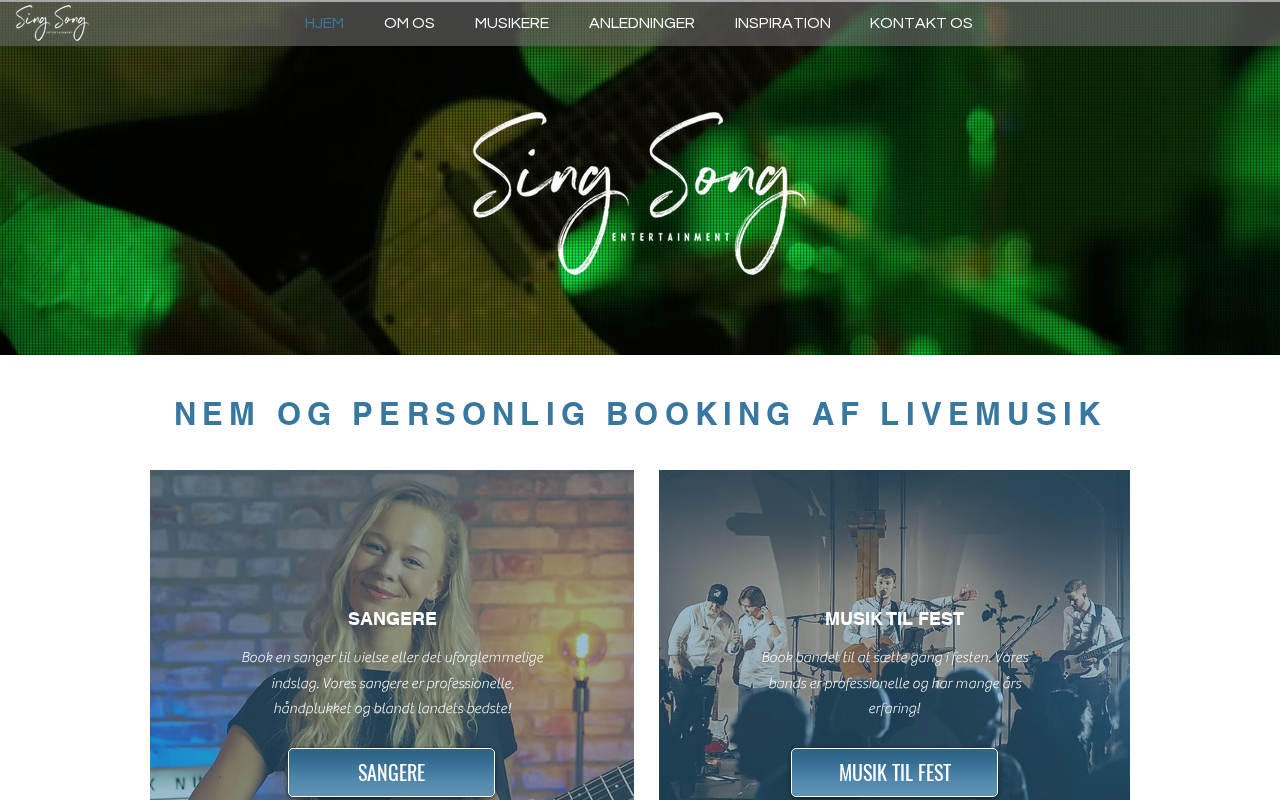Select the bold MUSIK TIL FEST card heading
Viewport: 1280px width, 800px height.
[x=894, y=619]
